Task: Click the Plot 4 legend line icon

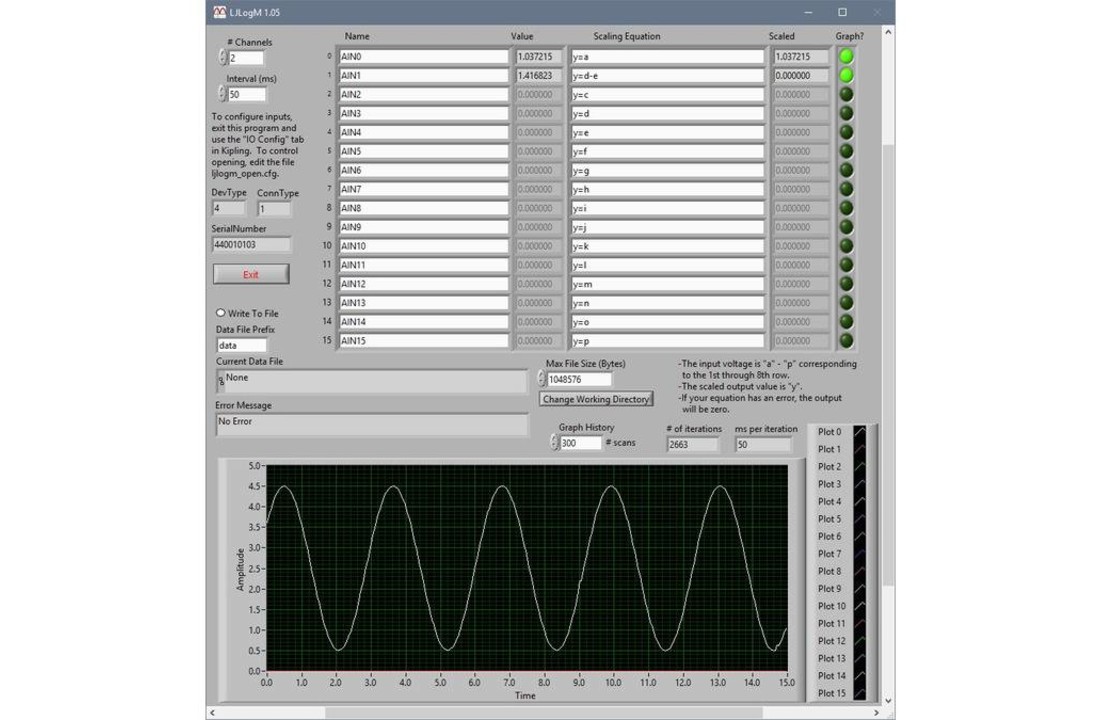Action: pos(860,501)
